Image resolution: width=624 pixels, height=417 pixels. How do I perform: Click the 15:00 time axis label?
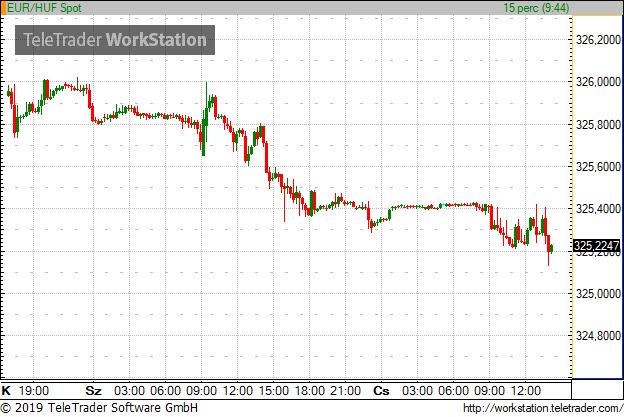click(274, 391)
